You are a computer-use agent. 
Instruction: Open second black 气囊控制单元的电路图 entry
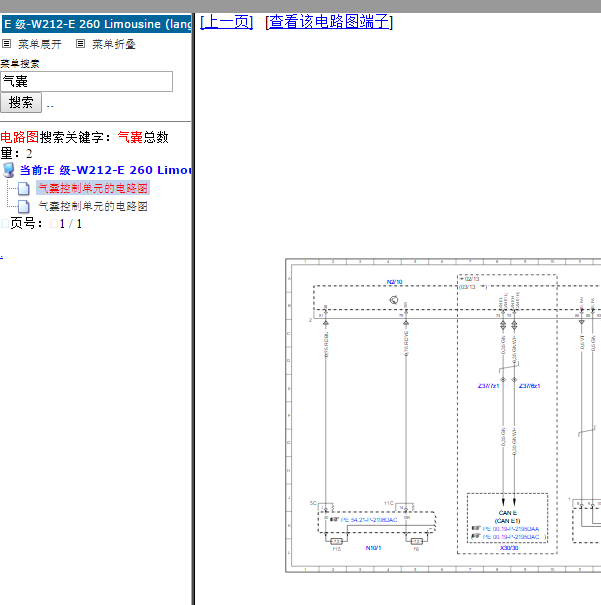pos(93,206)
